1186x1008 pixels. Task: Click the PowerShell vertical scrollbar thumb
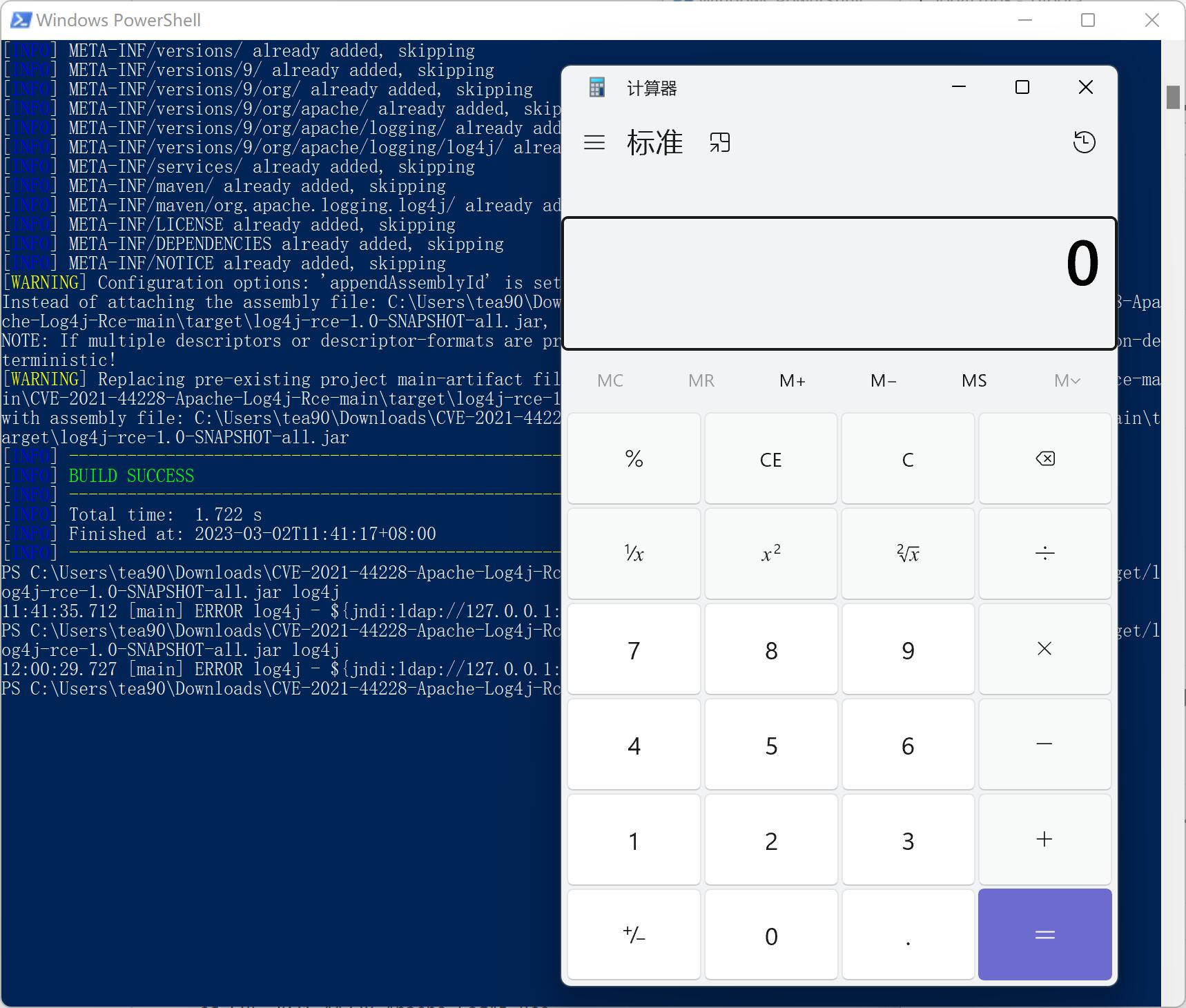1173,97
